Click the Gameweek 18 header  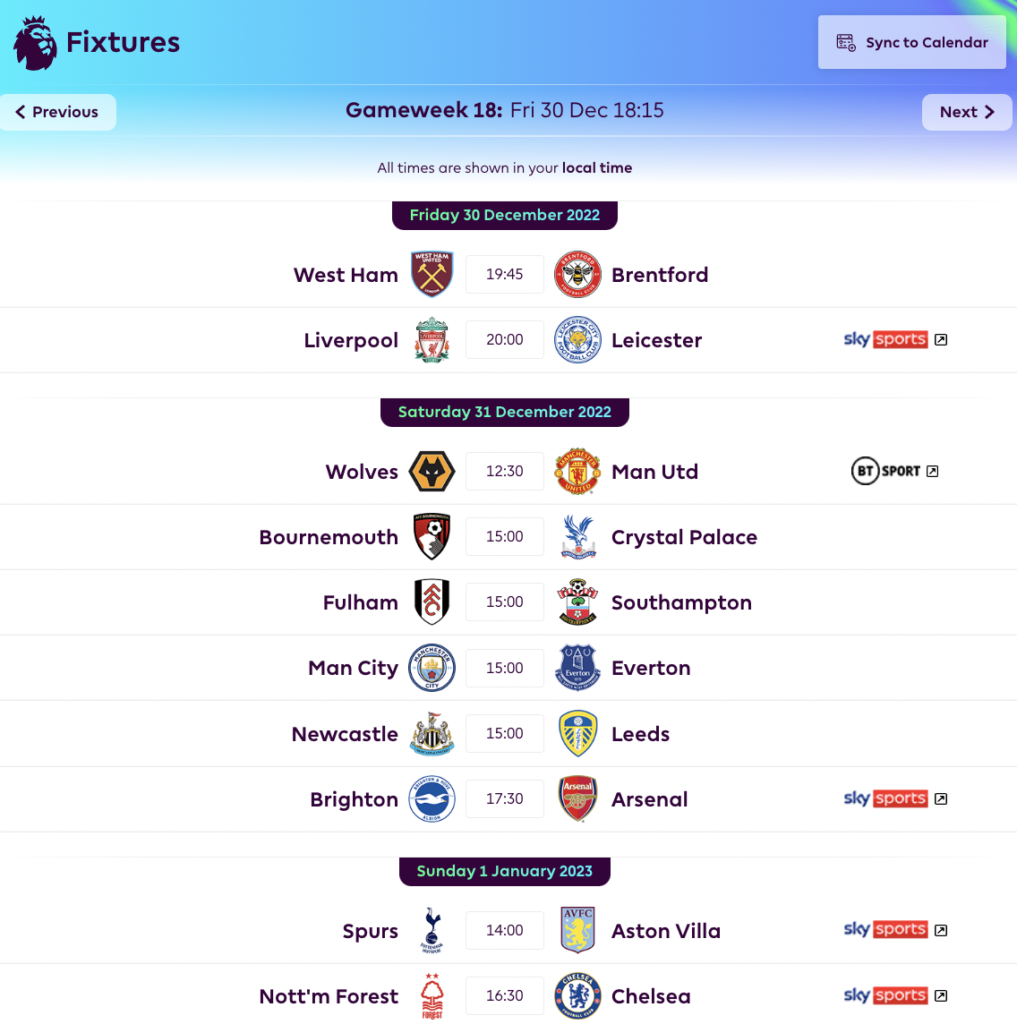(x=504, y=110)
